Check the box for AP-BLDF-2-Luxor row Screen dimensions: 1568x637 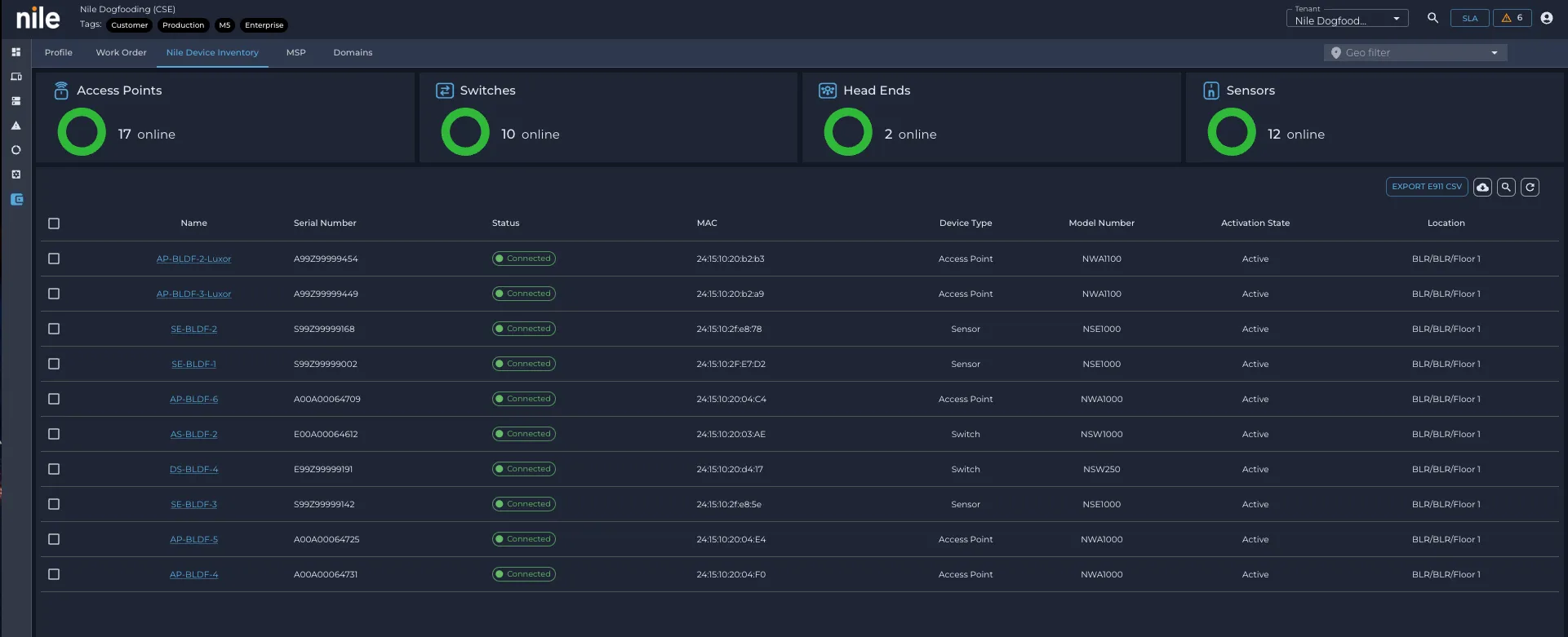[x=54, y=259]
